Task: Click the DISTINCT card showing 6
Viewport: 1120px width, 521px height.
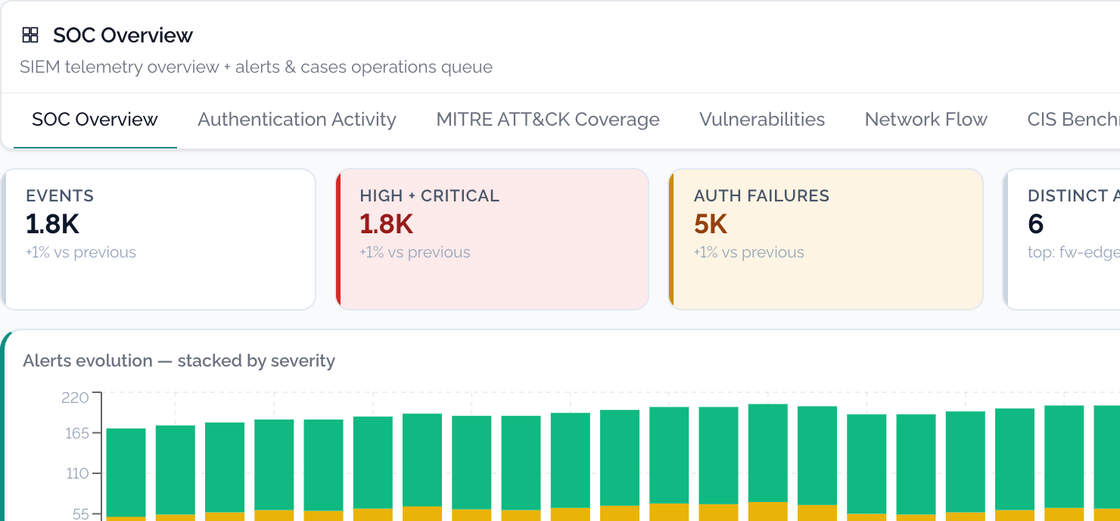Action: click(x=1061, y=239)
